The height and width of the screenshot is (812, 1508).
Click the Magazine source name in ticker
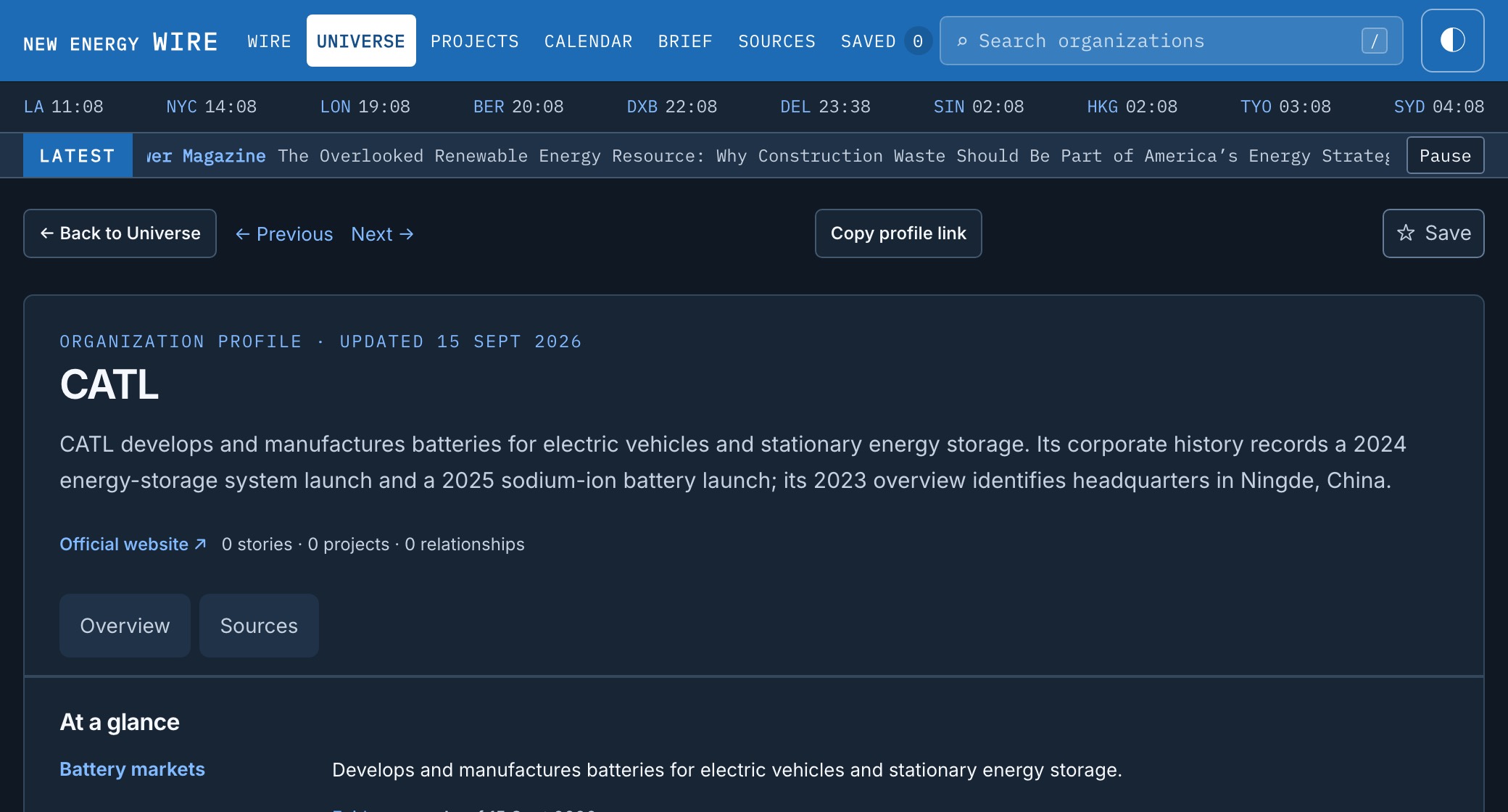pyautogui.click(x=223, y=156)
